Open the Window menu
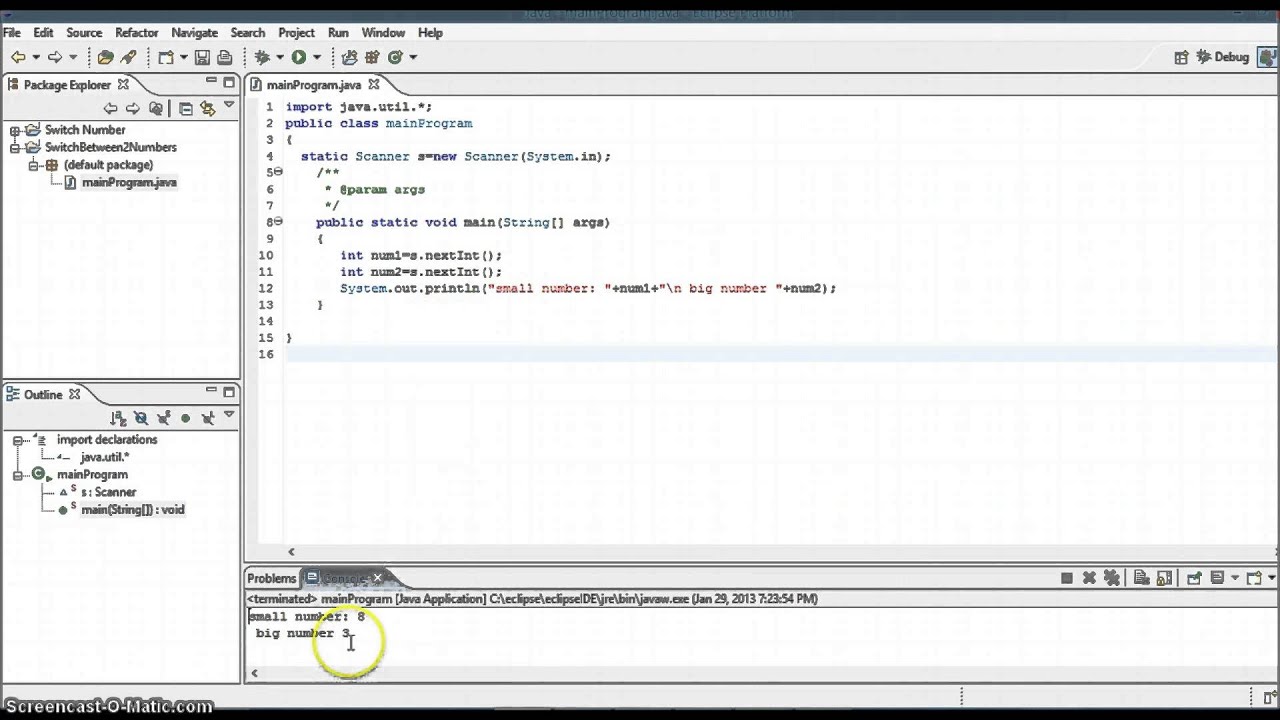Image resolution: width=1280 pixels, height=720 pixels. [383, 33]
